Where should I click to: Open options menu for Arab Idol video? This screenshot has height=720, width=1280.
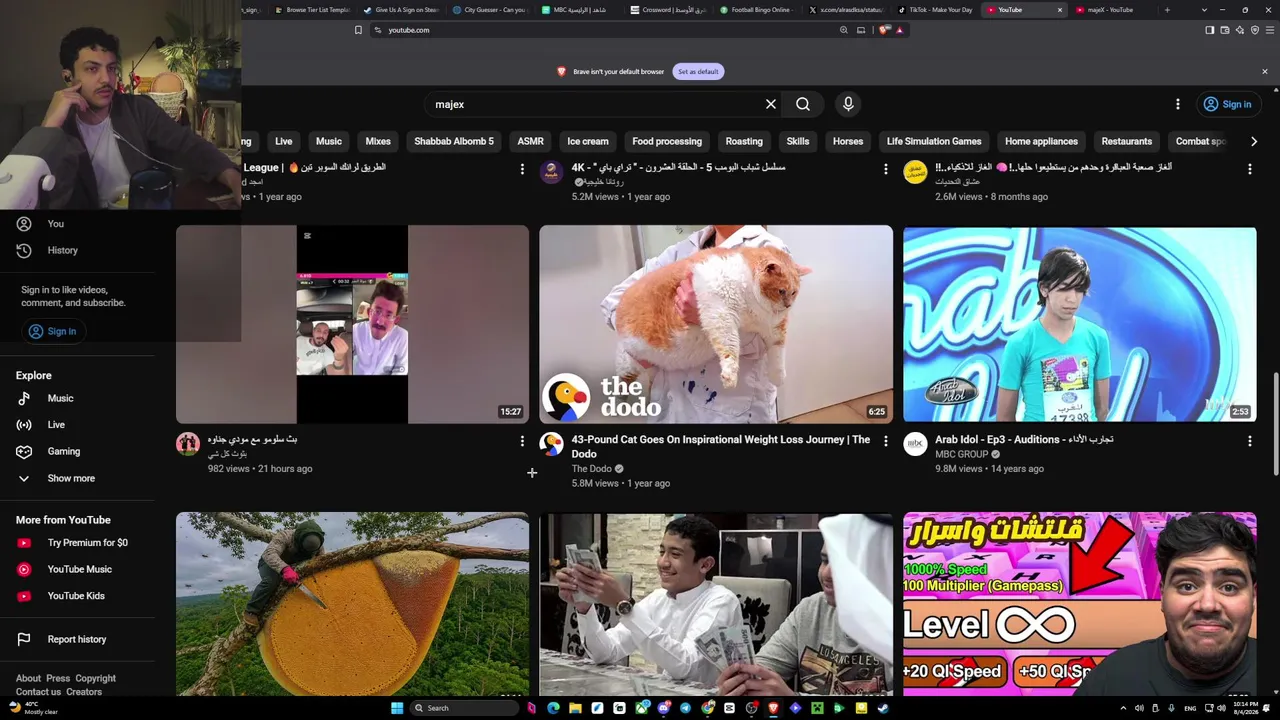(x=1249, y=440)
